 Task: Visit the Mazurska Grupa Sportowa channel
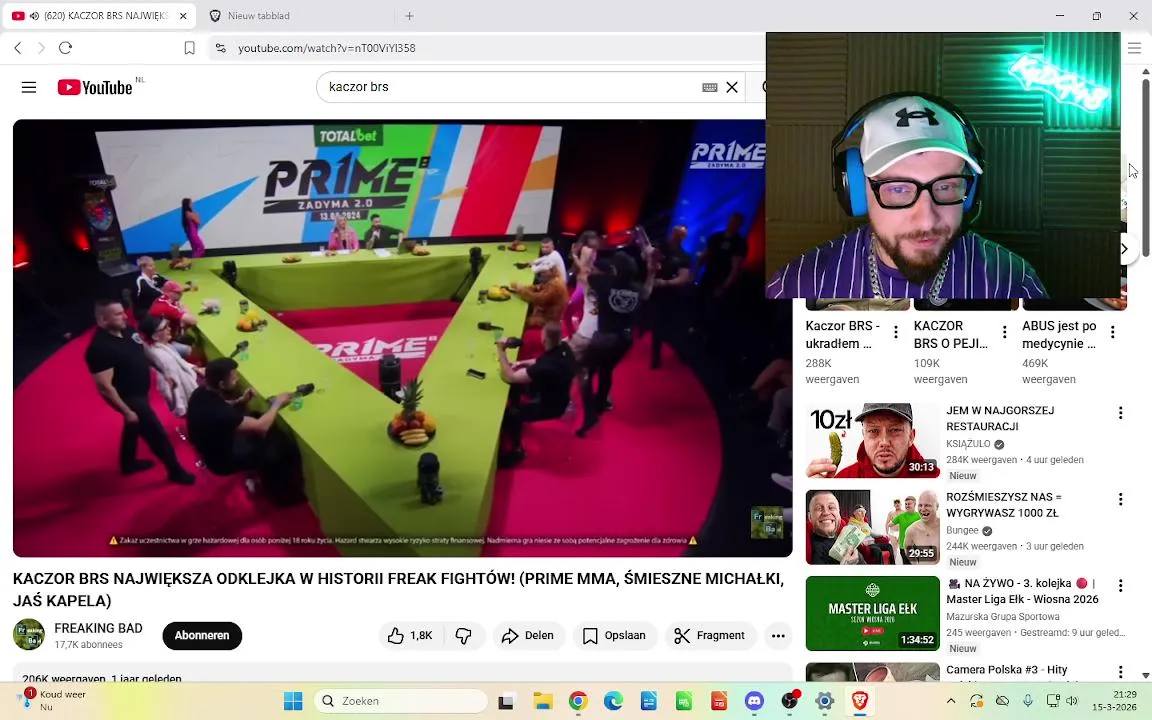point(1003,617)
